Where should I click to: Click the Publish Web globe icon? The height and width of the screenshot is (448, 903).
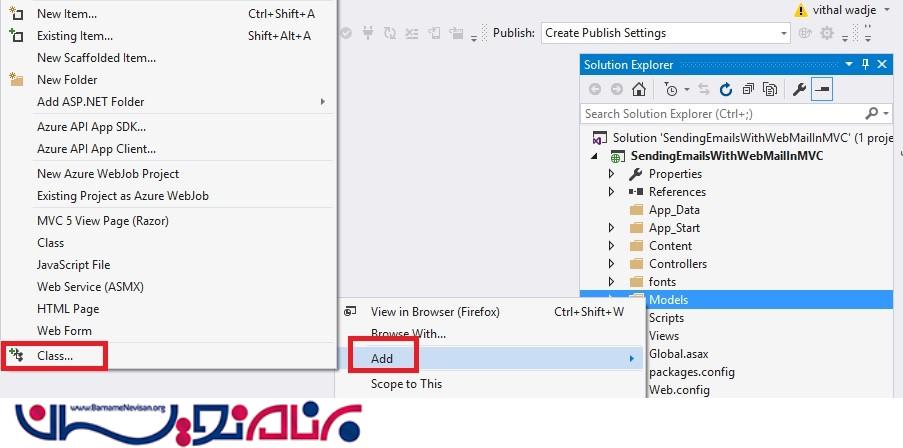[805, 33]
